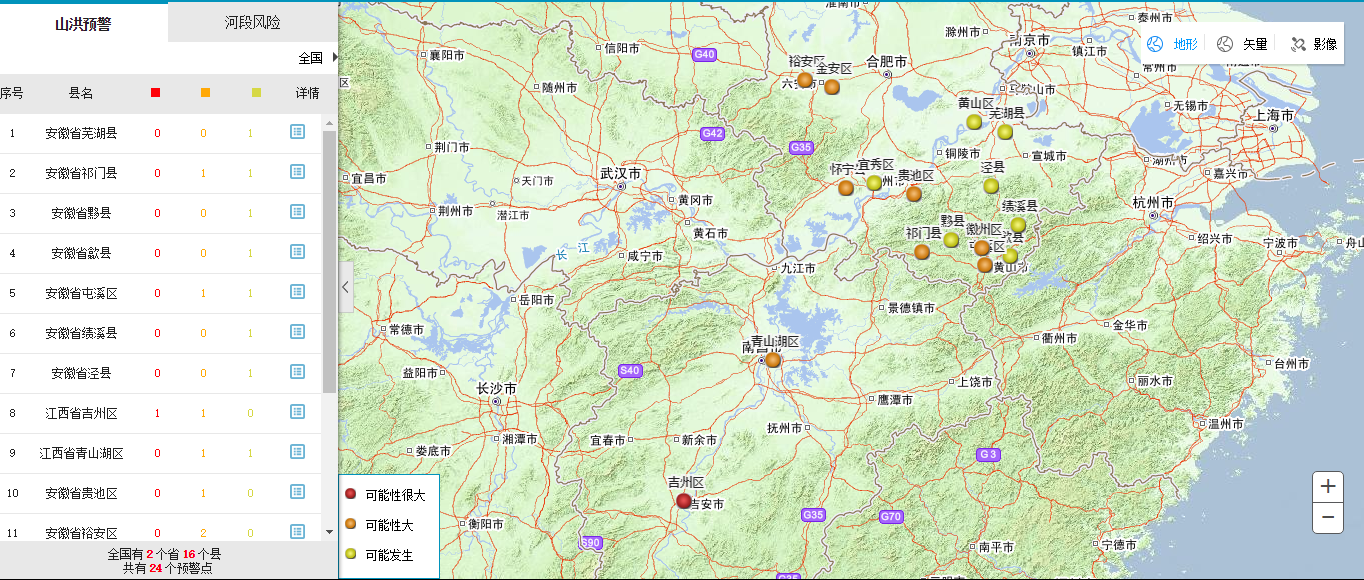Image resolution: width=1364 pixels, height=580 pixels.
Task: Select the 江西省青山湖区 row
Action: point(81,453)
